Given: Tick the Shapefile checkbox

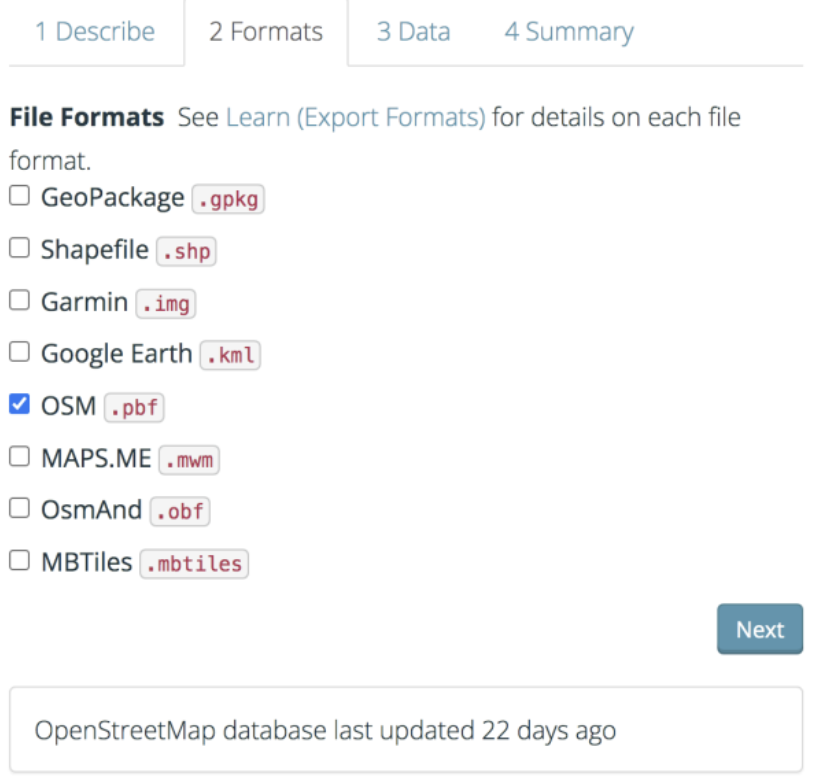Looking at the screenshot, I should [x=20, y=248].
